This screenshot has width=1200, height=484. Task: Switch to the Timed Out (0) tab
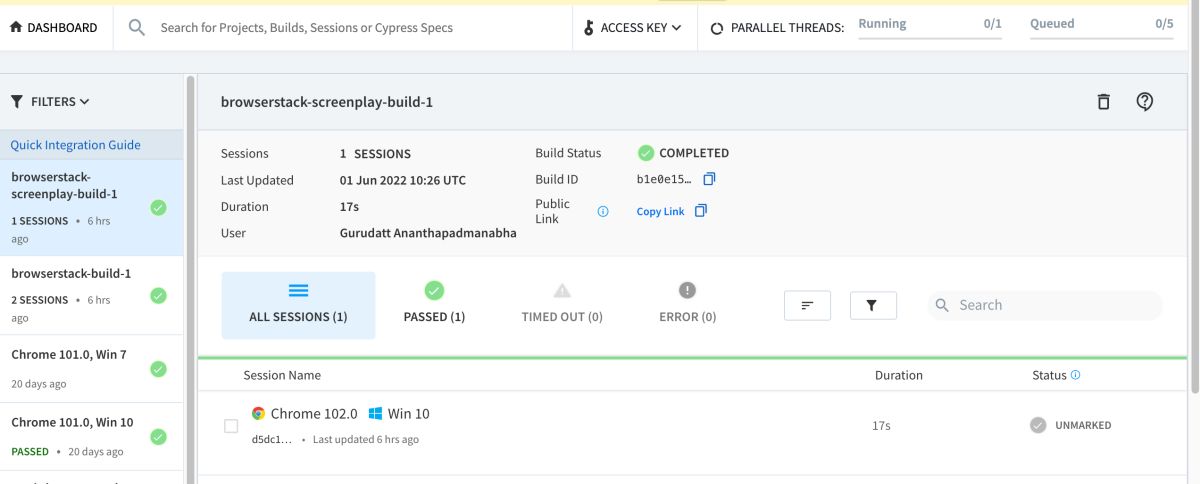point(562,305)
